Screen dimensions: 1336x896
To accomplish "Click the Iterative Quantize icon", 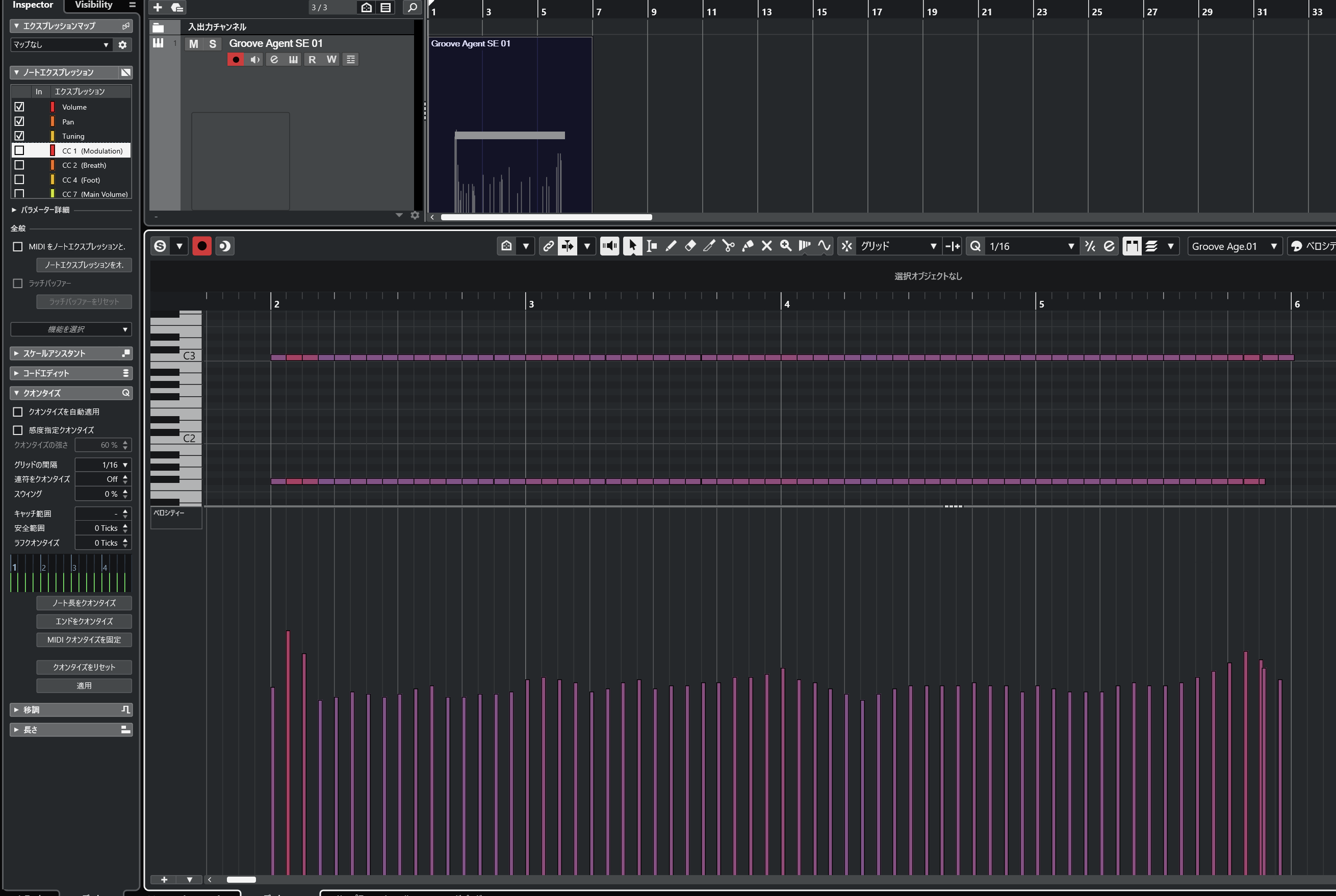I will (x=1090, y=246).
